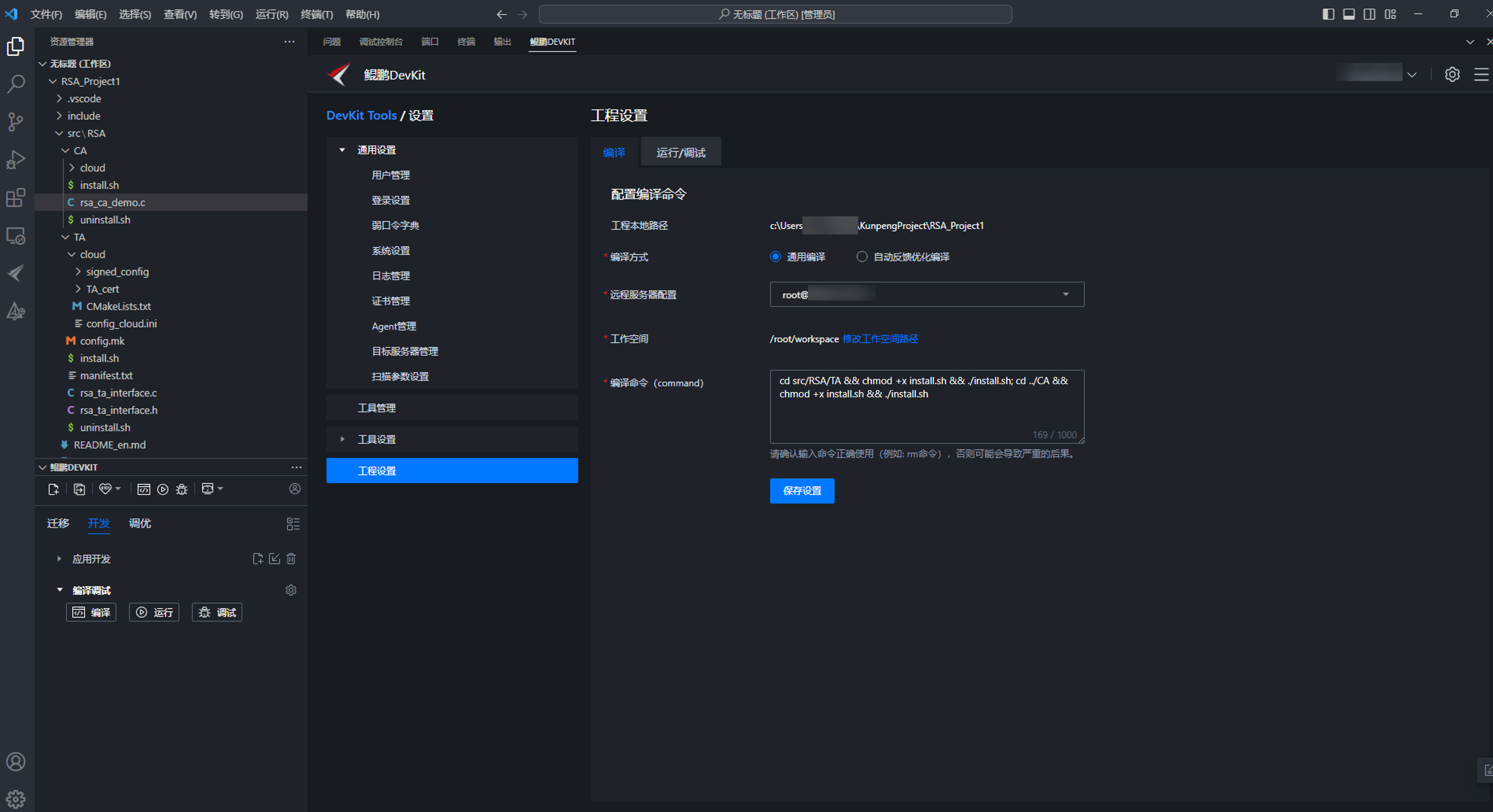The height and width of the screenshot is (812, 1493).
Task: Click the DevKit settings gear in header
Action: click(1452, 75)
